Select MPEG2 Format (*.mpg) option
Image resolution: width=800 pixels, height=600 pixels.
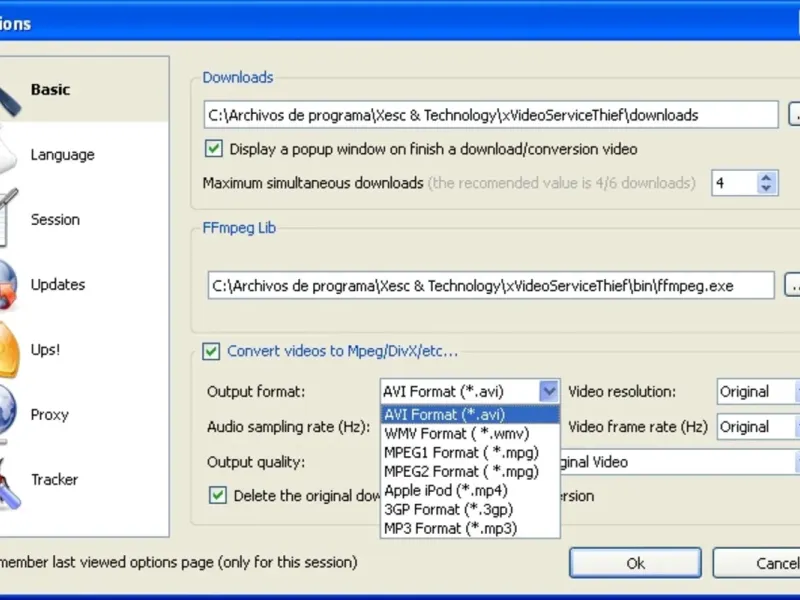470,471
